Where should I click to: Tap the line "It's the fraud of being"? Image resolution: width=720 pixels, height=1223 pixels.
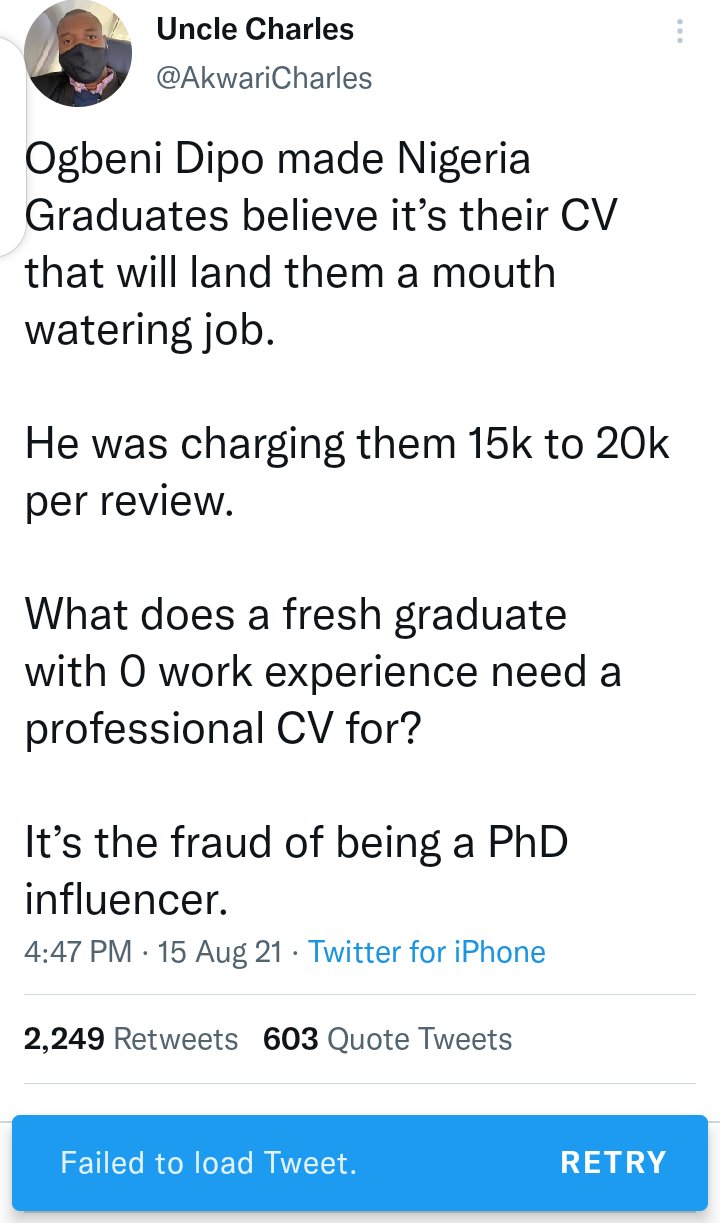[295, 843]
